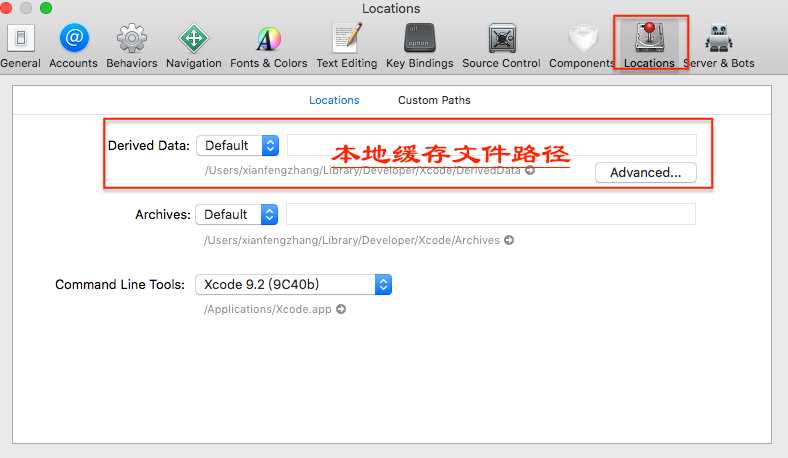Viewport: 788px width, 458px height.
Task: Reveal the Archives folder via arrow icon
Action: [509, 240]
